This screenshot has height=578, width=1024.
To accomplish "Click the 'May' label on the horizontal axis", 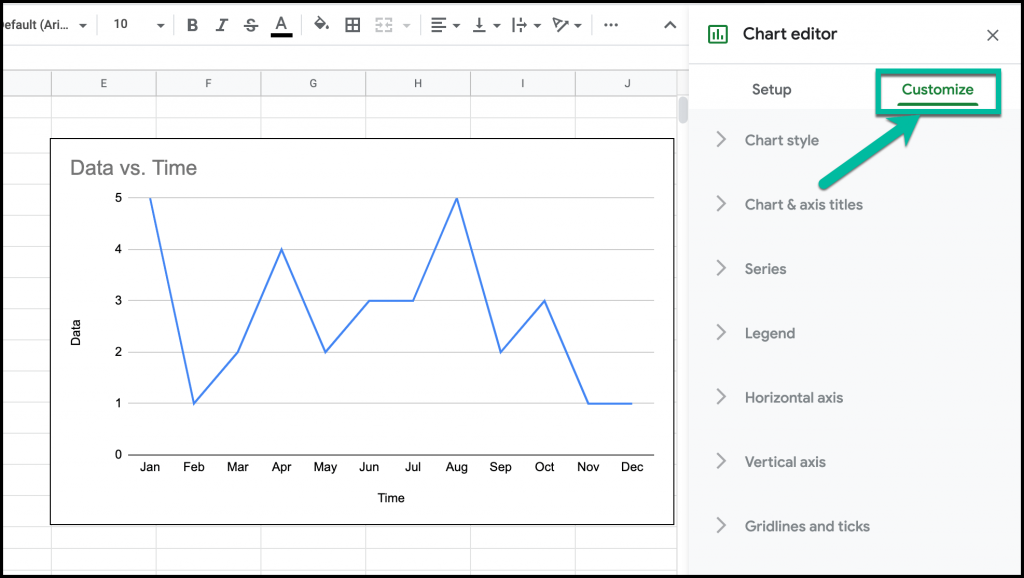I will pyautogui.click(x=325, y=467).
